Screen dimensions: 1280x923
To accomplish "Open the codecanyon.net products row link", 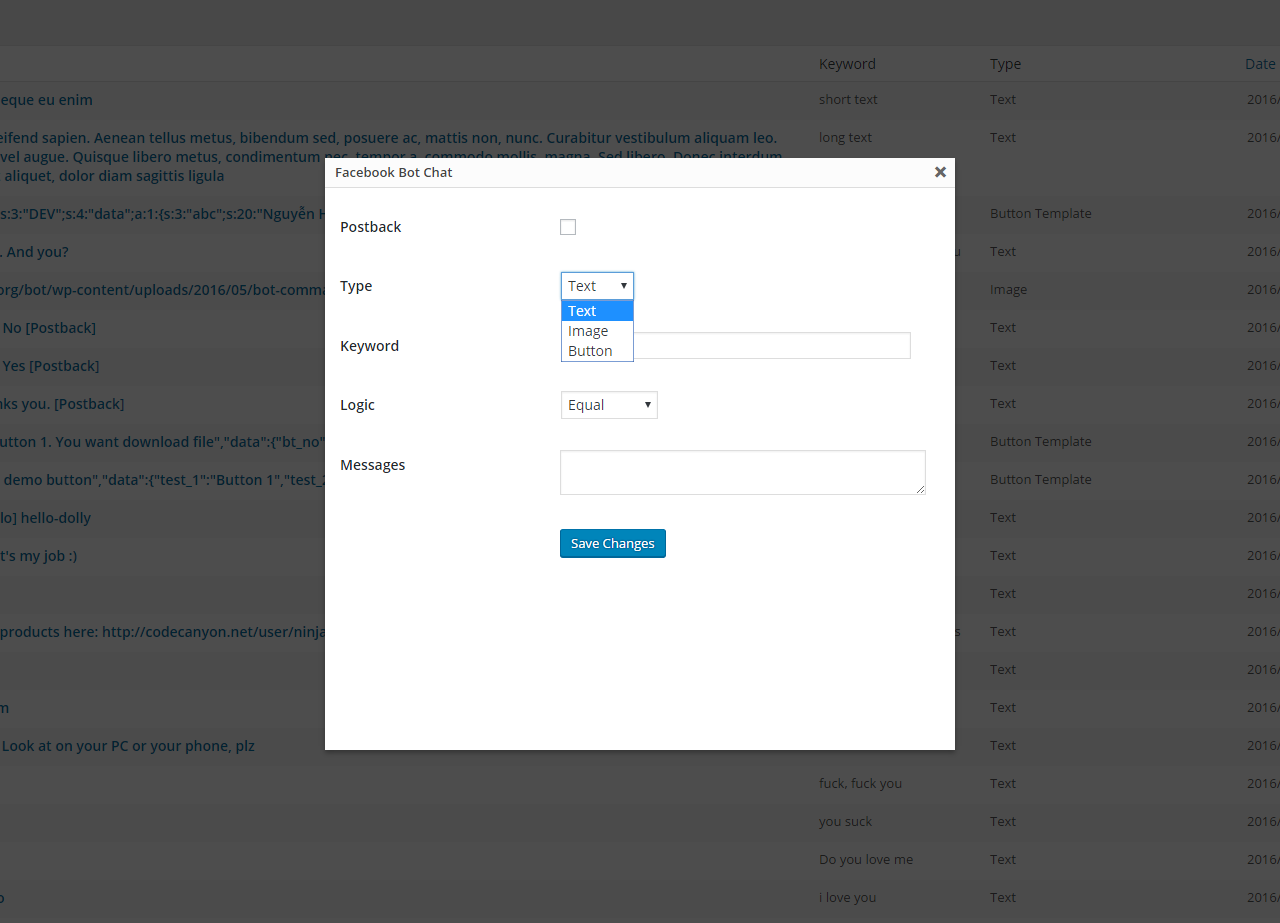I will (162, 632).
